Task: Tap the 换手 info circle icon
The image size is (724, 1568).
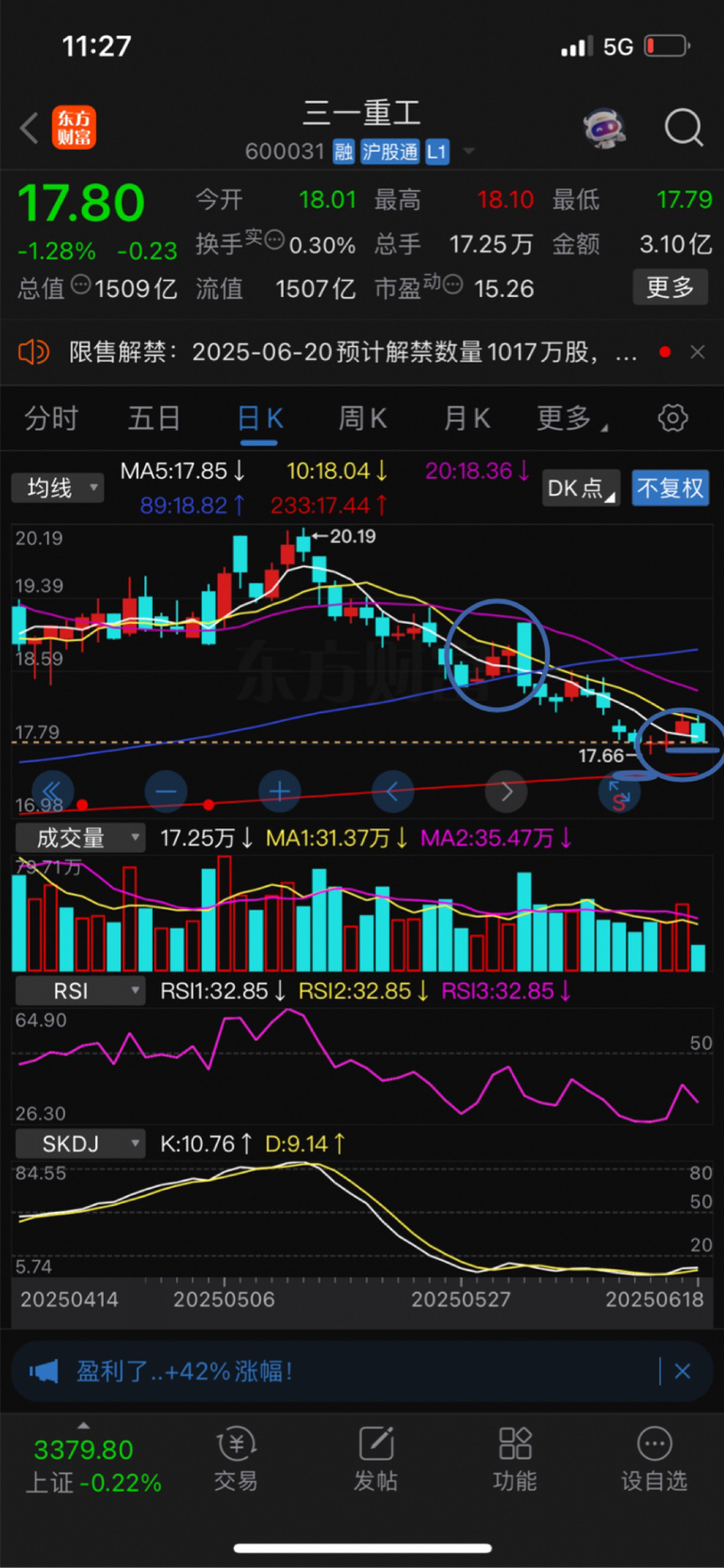Action: pyautogui.click(x=274, y=239)
